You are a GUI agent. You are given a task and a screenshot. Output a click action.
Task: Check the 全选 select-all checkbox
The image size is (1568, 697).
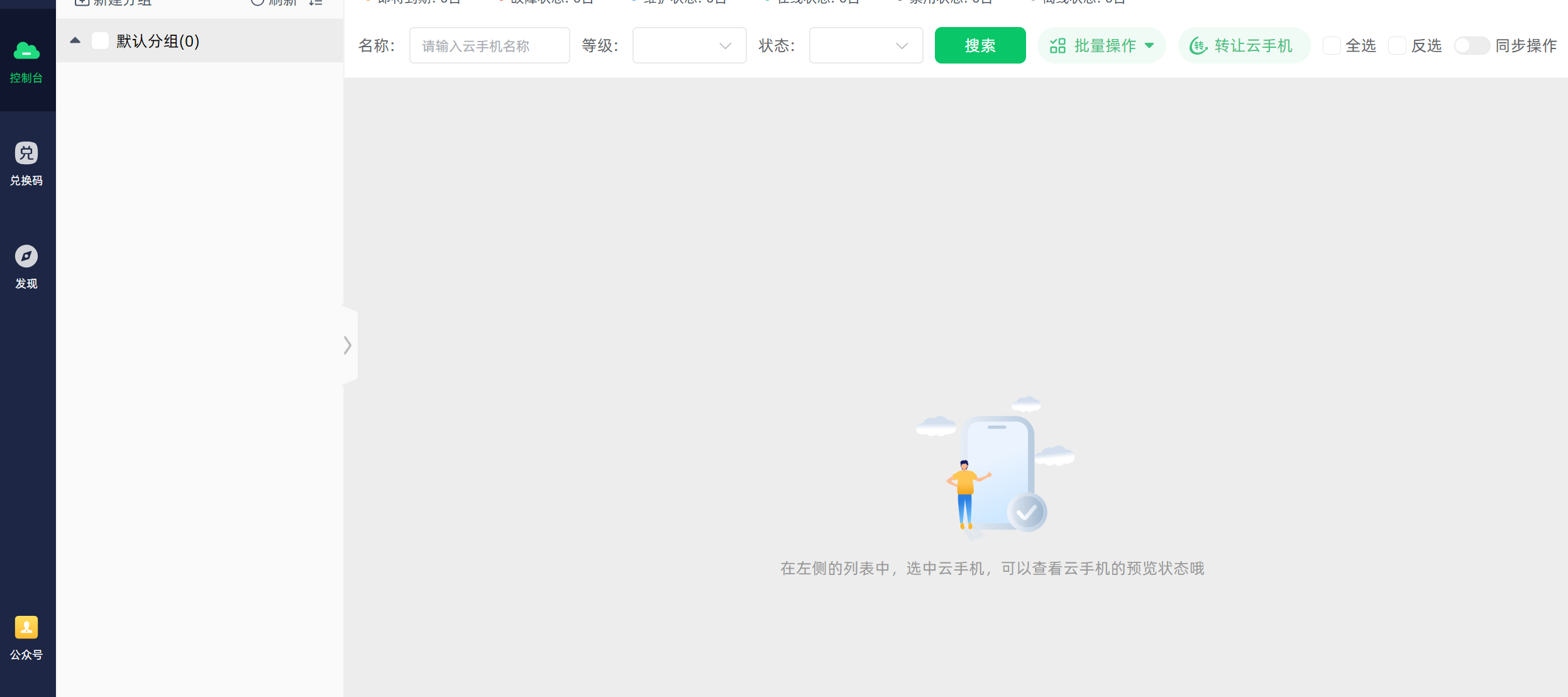[1332, 45]
